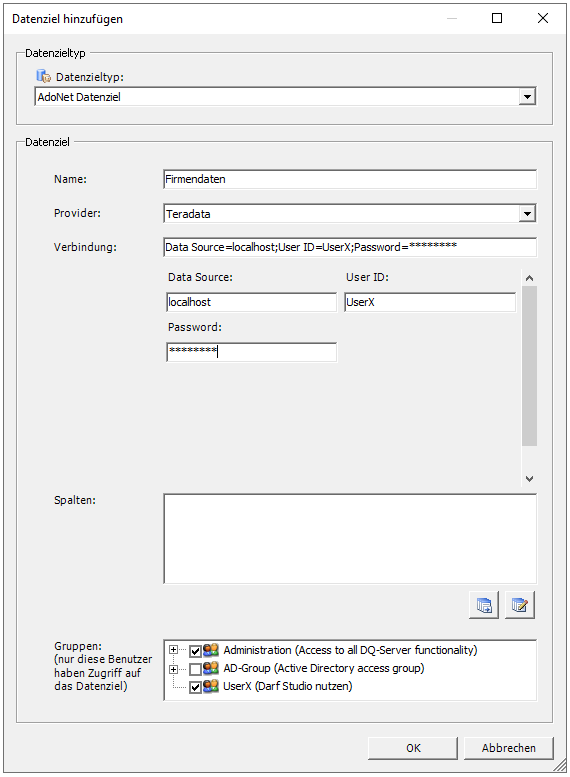Uncheck the UserX checkbox

point(195,687)
